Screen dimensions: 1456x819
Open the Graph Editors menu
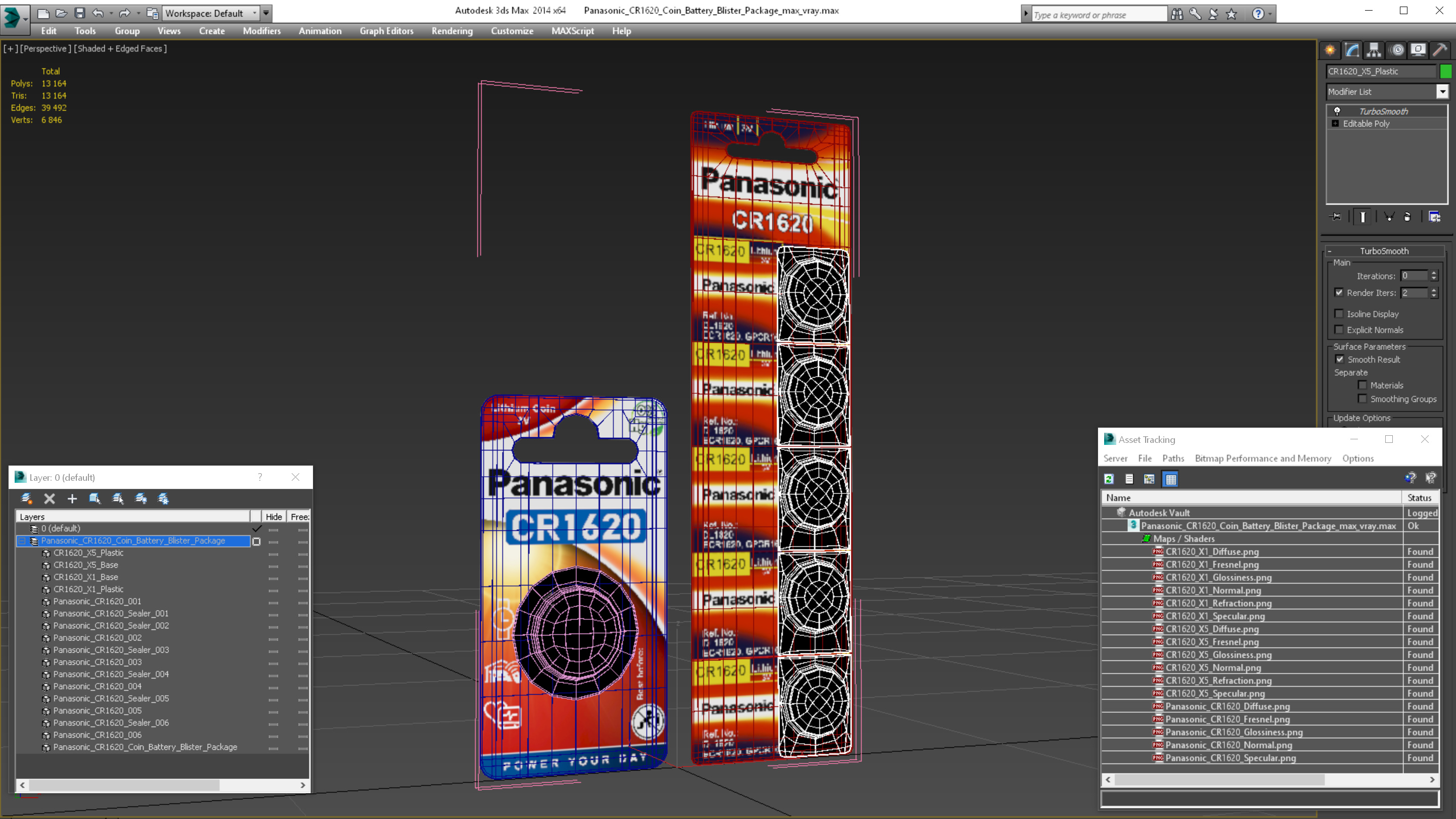(x=387, y=31)
